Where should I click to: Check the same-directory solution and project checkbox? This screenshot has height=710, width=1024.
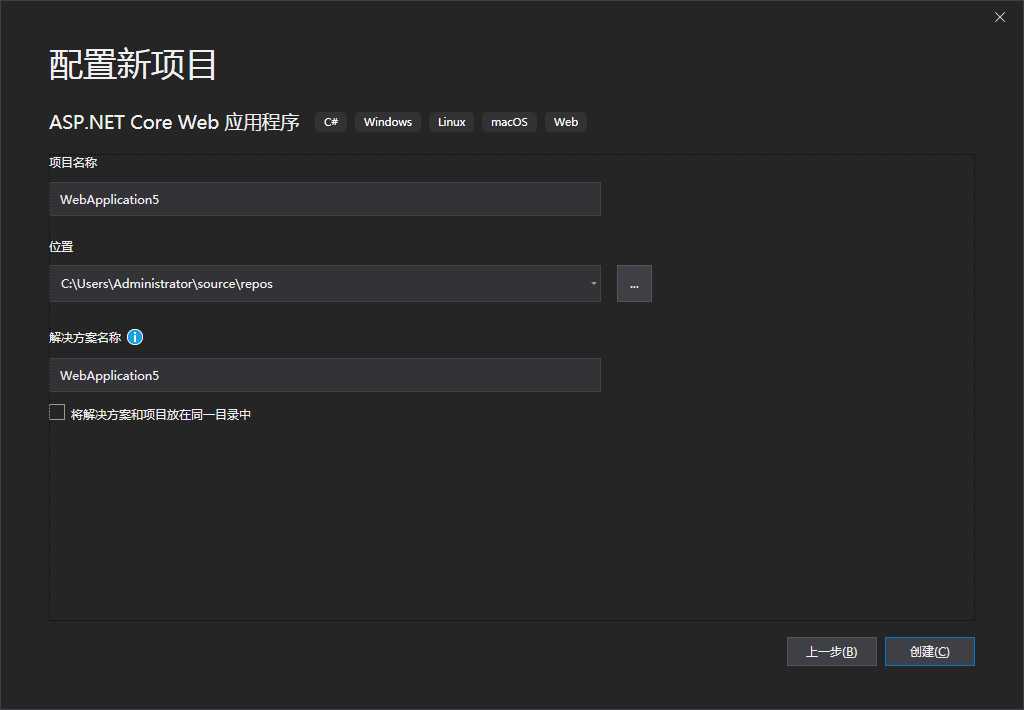coord(57,412)
